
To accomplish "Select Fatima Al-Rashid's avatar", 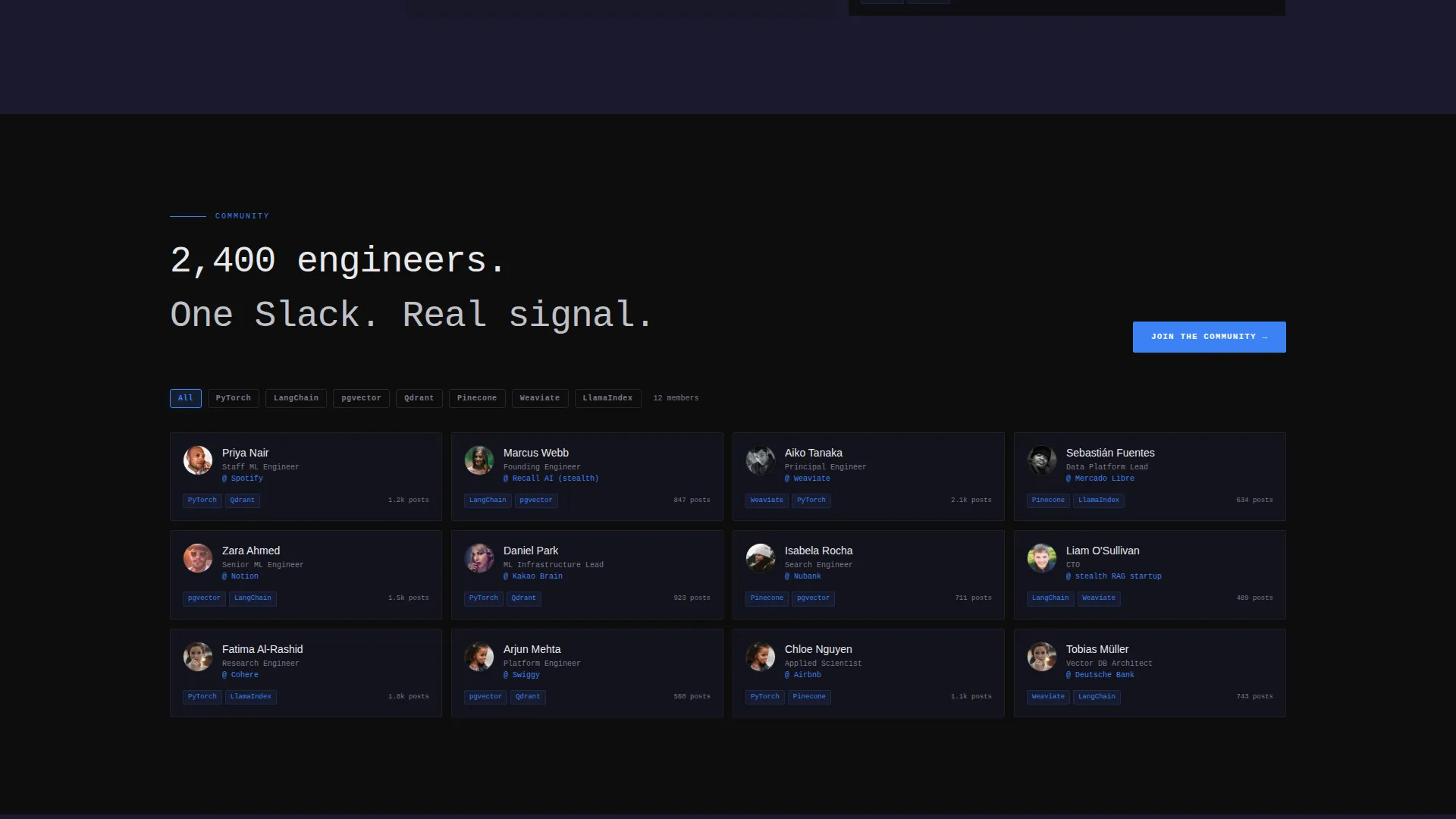I will [198, 657].
